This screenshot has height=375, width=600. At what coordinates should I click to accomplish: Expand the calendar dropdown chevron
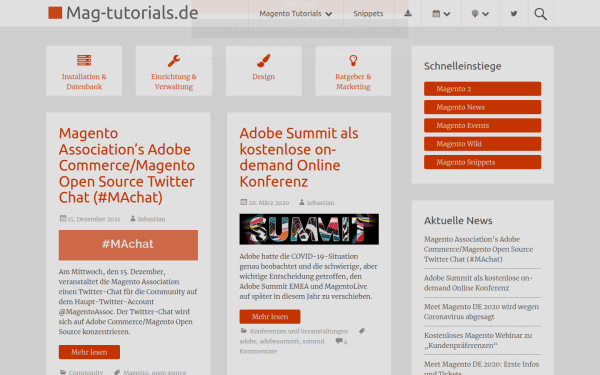click(447, 14)
